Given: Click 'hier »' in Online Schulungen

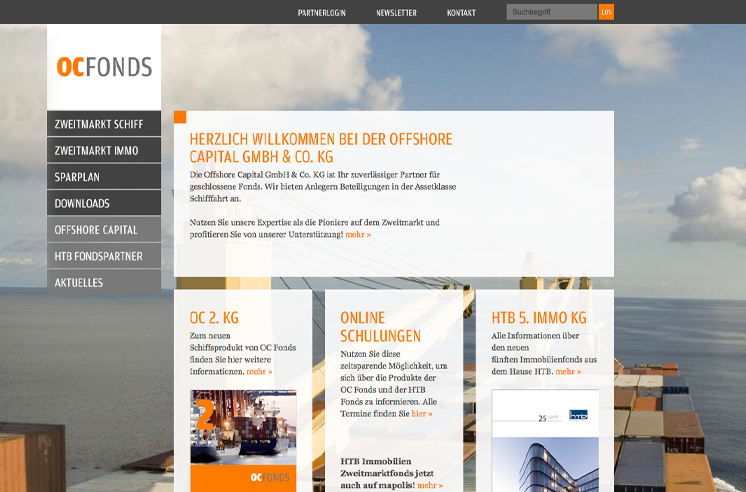Looking at the screenshot, I should pyautogui.click(x=422, y=413).
